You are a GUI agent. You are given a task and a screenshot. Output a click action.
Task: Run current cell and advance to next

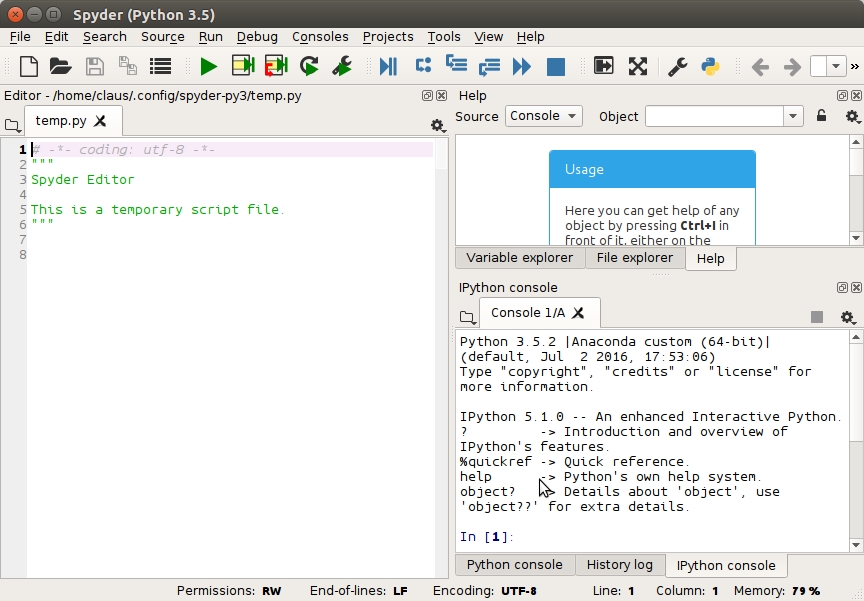click(x=276, y=67)
